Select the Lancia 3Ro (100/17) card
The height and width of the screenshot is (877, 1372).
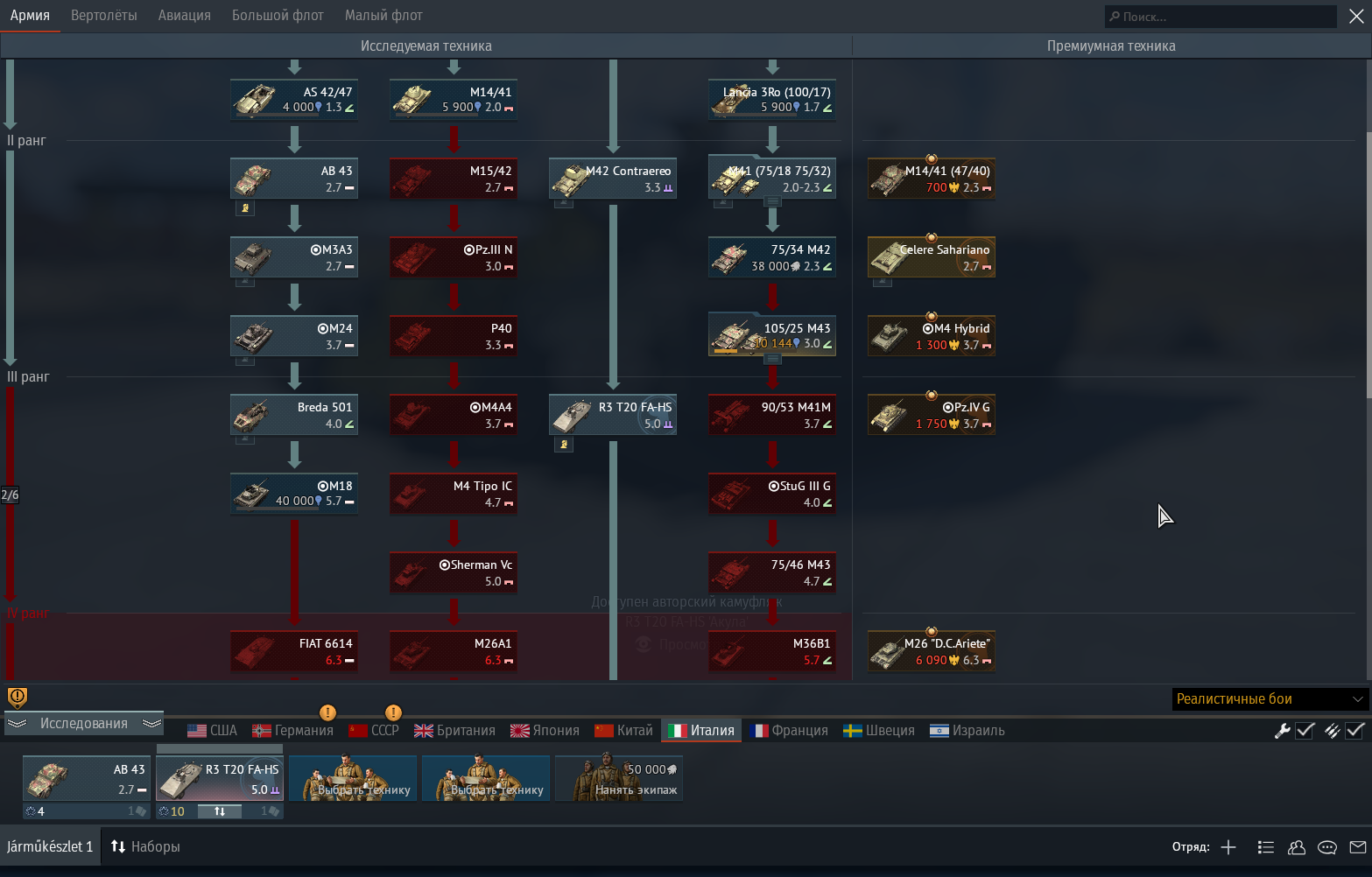[772, 100]
